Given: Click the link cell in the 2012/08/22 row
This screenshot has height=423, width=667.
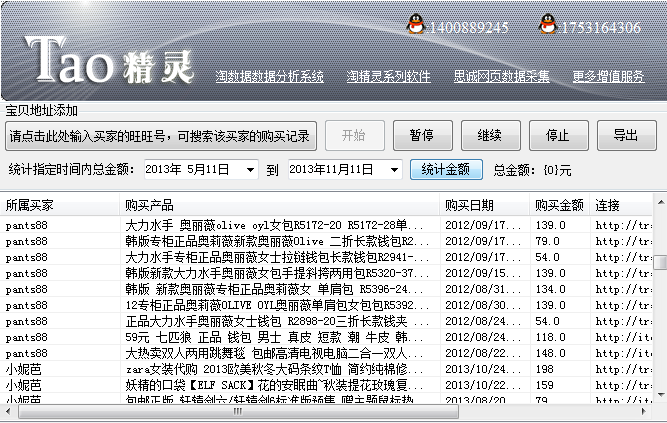Looking at the screenshot, I should 621,353.
